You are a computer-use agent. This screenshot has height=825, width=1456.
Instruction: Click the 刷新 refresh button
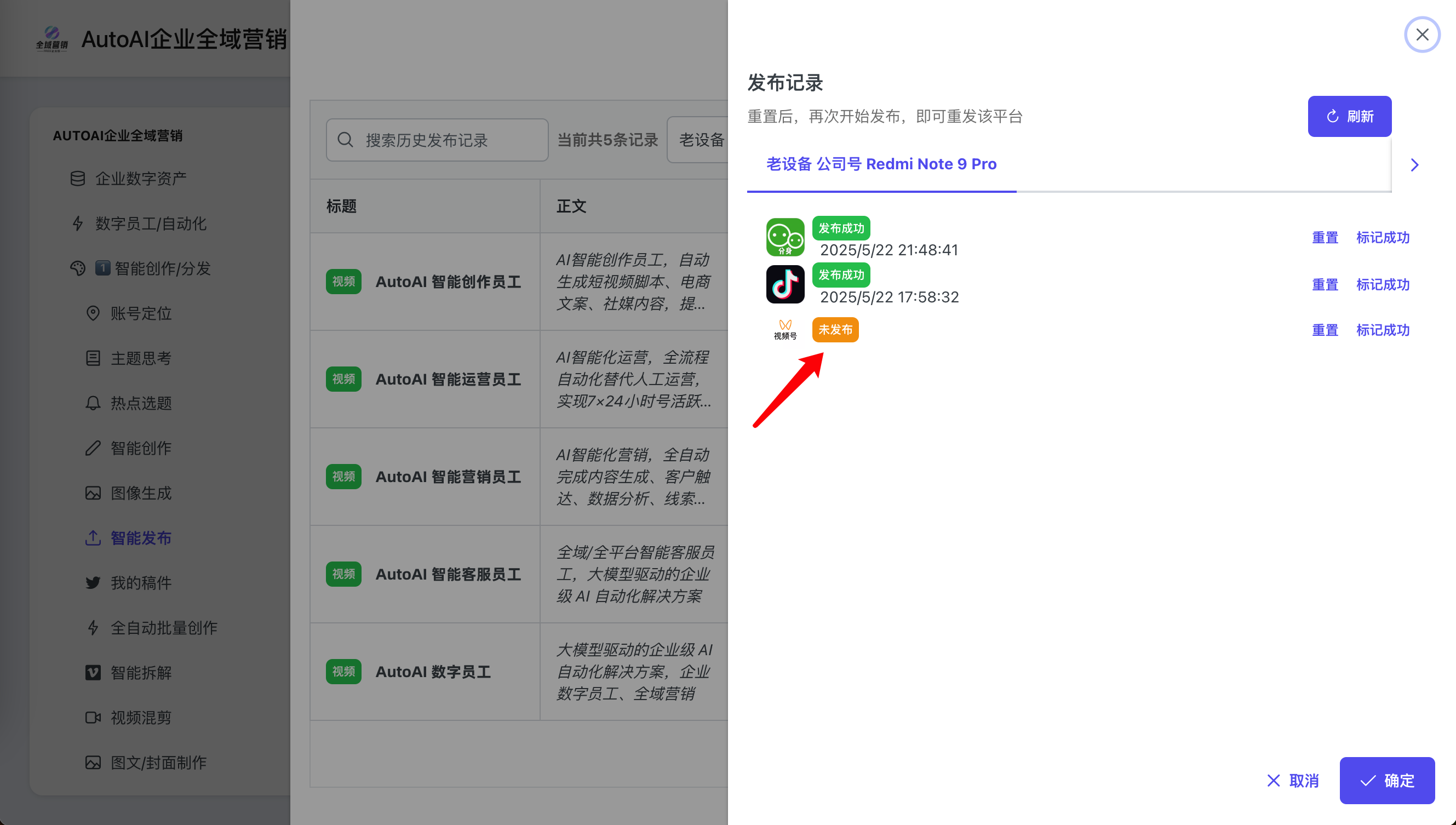pyautogui.click(x=1349, y=116)
